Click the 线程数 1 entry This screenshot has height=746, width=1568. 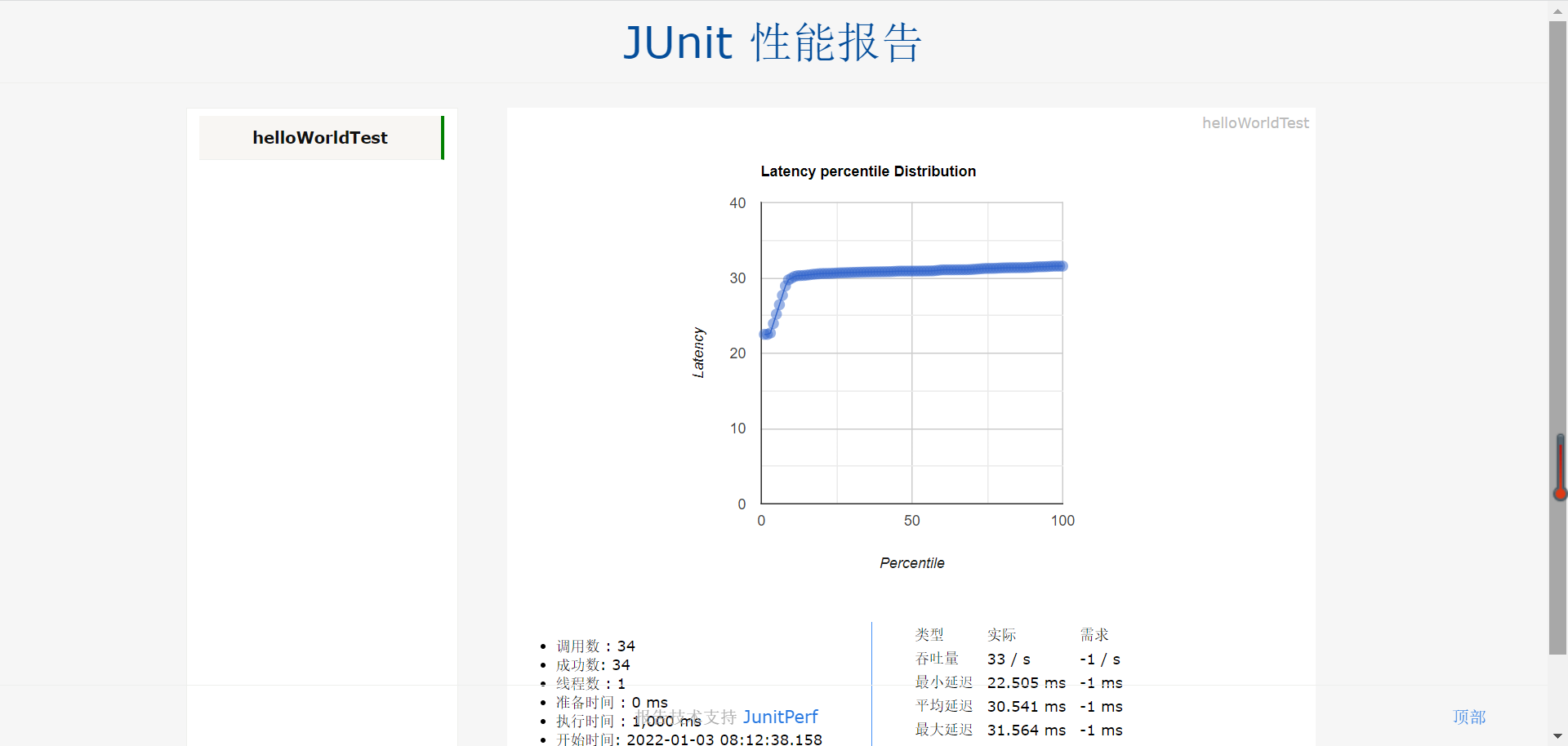point(590,683)
